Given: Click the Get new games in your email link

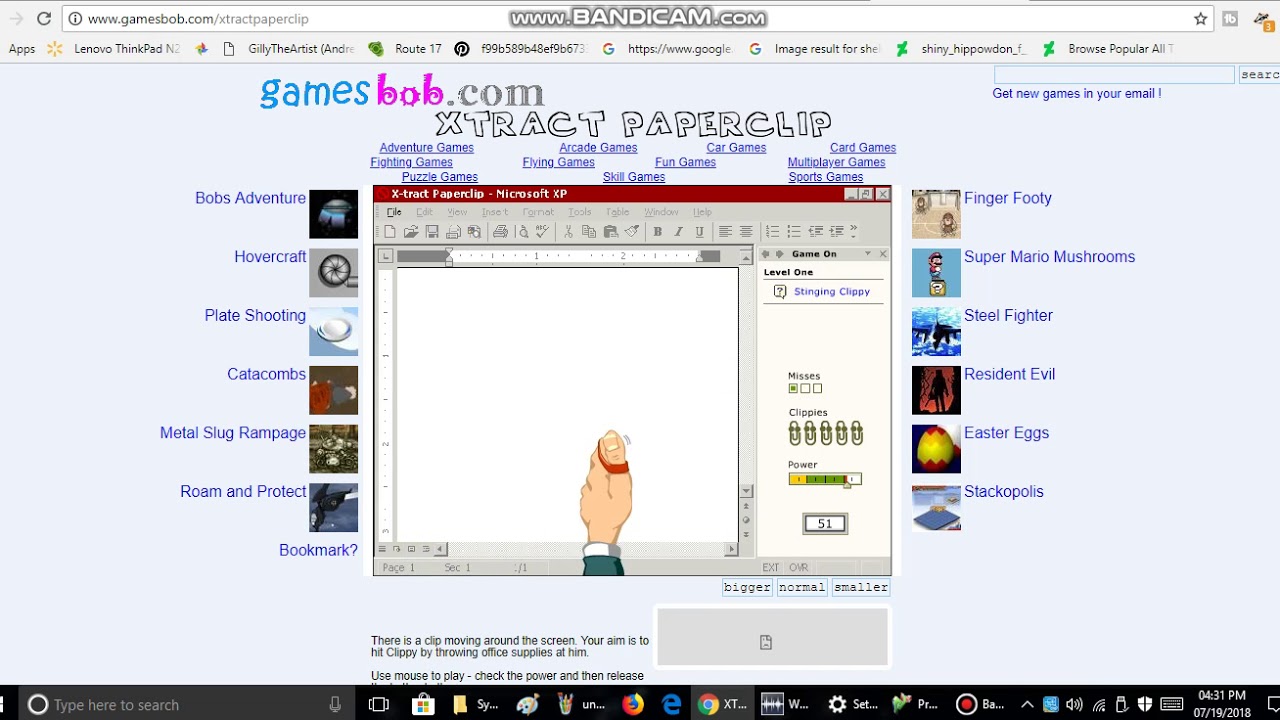Looking at the screenshot, I should tap(1077, 93).
